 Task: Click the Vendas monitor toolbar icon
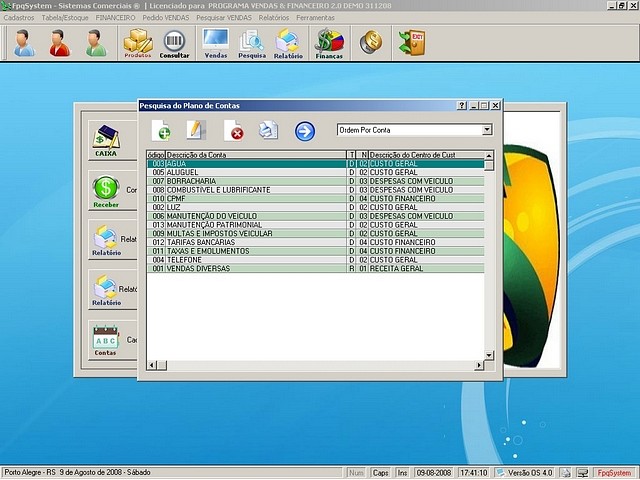tap(215, 43)
